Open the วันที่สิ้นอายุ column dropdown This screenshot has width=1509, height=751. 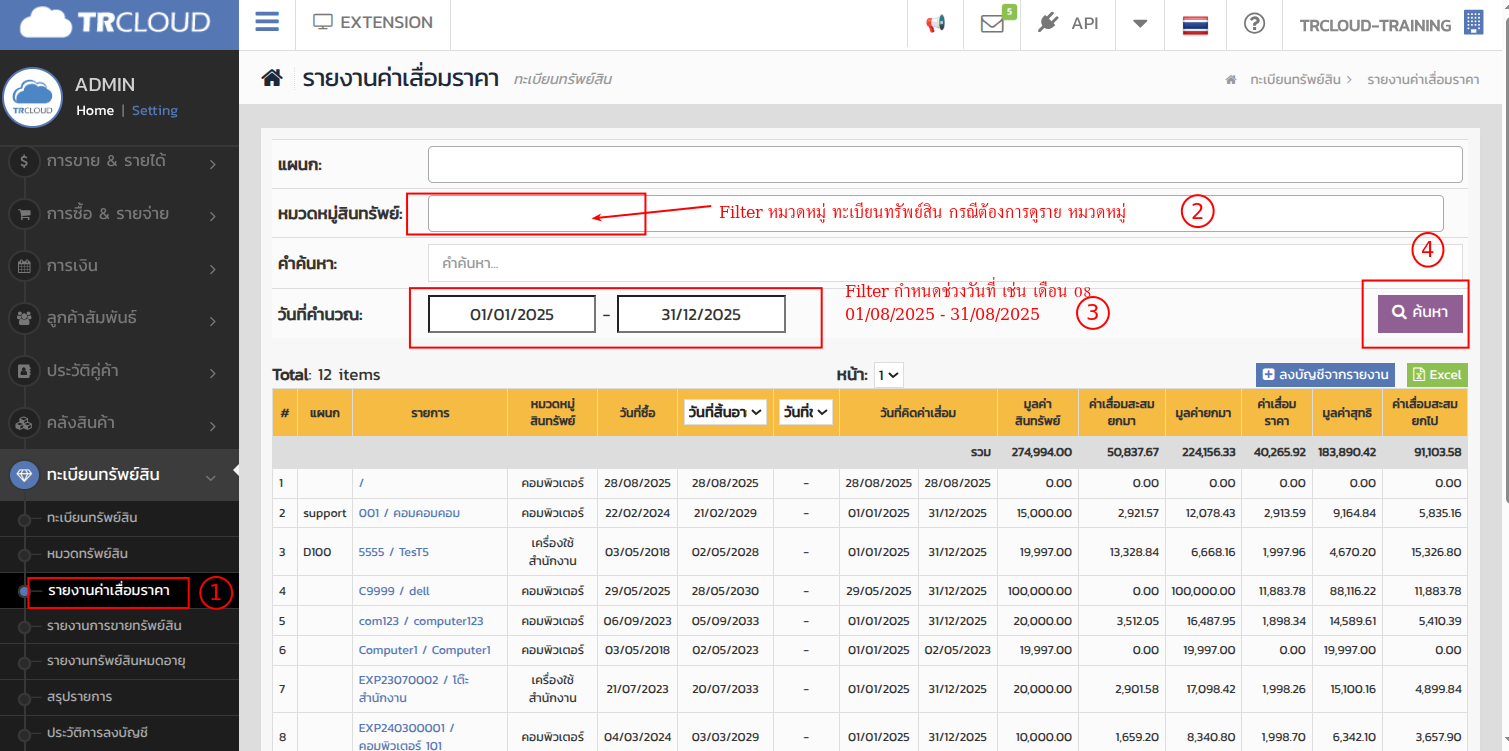pos(725,412)
